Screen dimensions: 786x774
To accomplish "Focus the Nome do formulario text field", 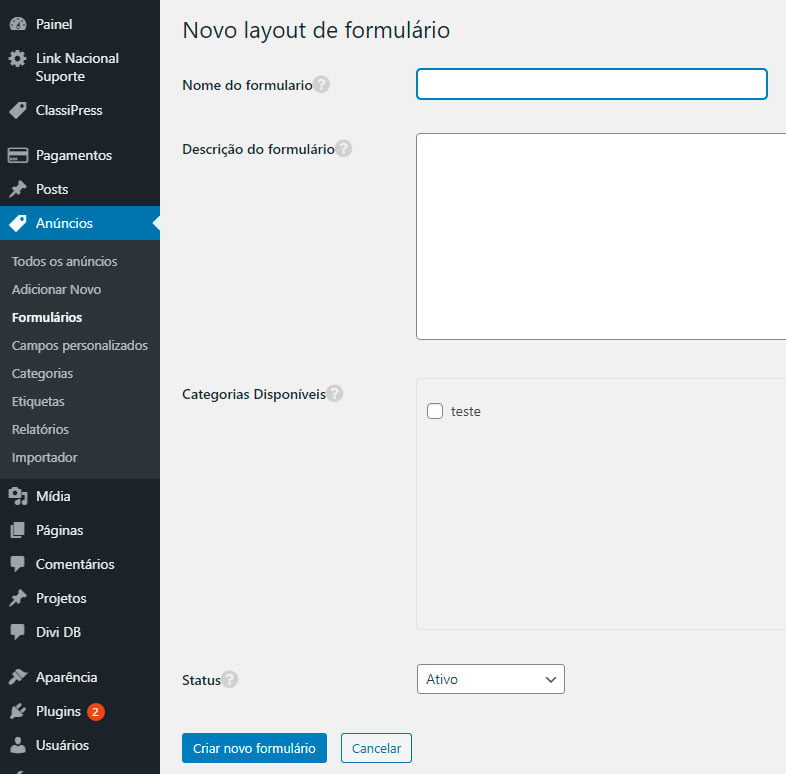I will click(x=591, y=84).
